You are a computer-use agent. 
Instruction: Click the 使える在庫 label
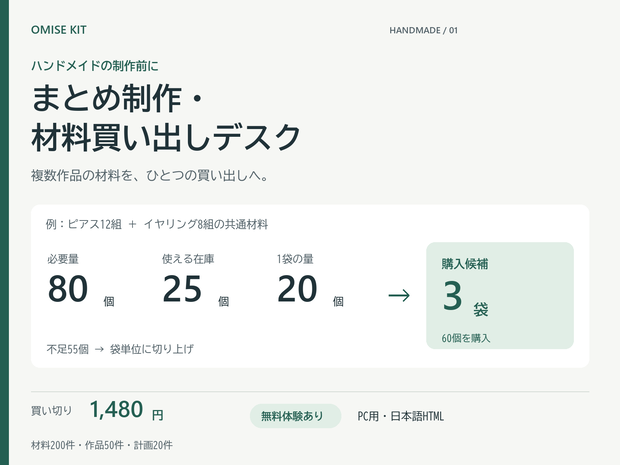pyautogui.click(x=188, y=259)
